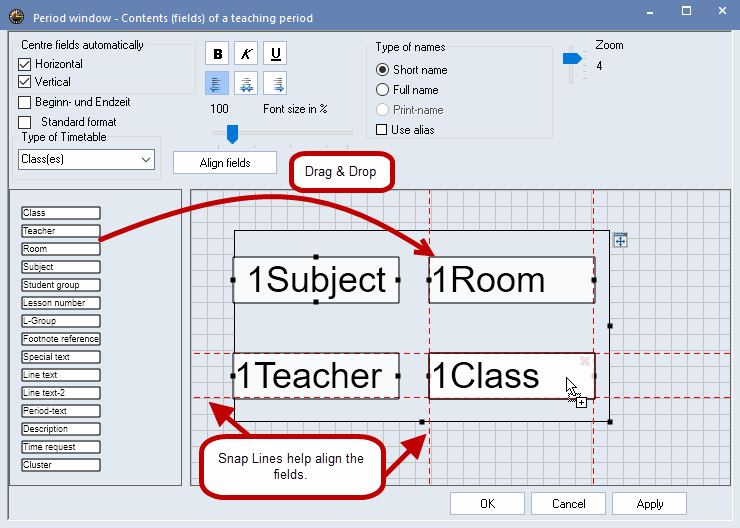Click the period box right-edge resize handle
740x528 pixels.
click(610, 326)
